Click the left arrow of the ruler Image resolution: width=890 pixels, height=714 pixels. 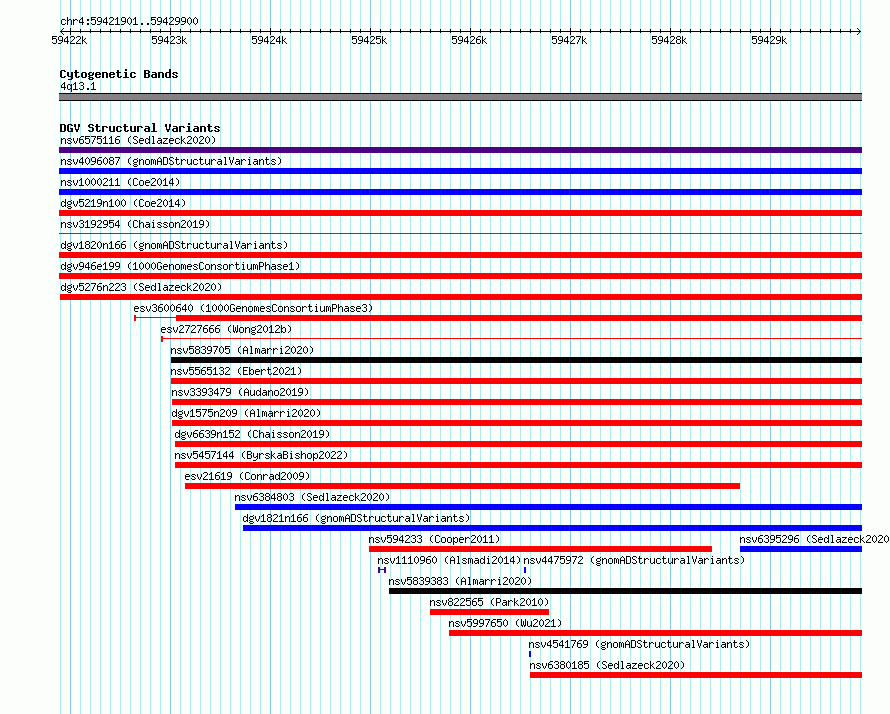click(62, 31)
